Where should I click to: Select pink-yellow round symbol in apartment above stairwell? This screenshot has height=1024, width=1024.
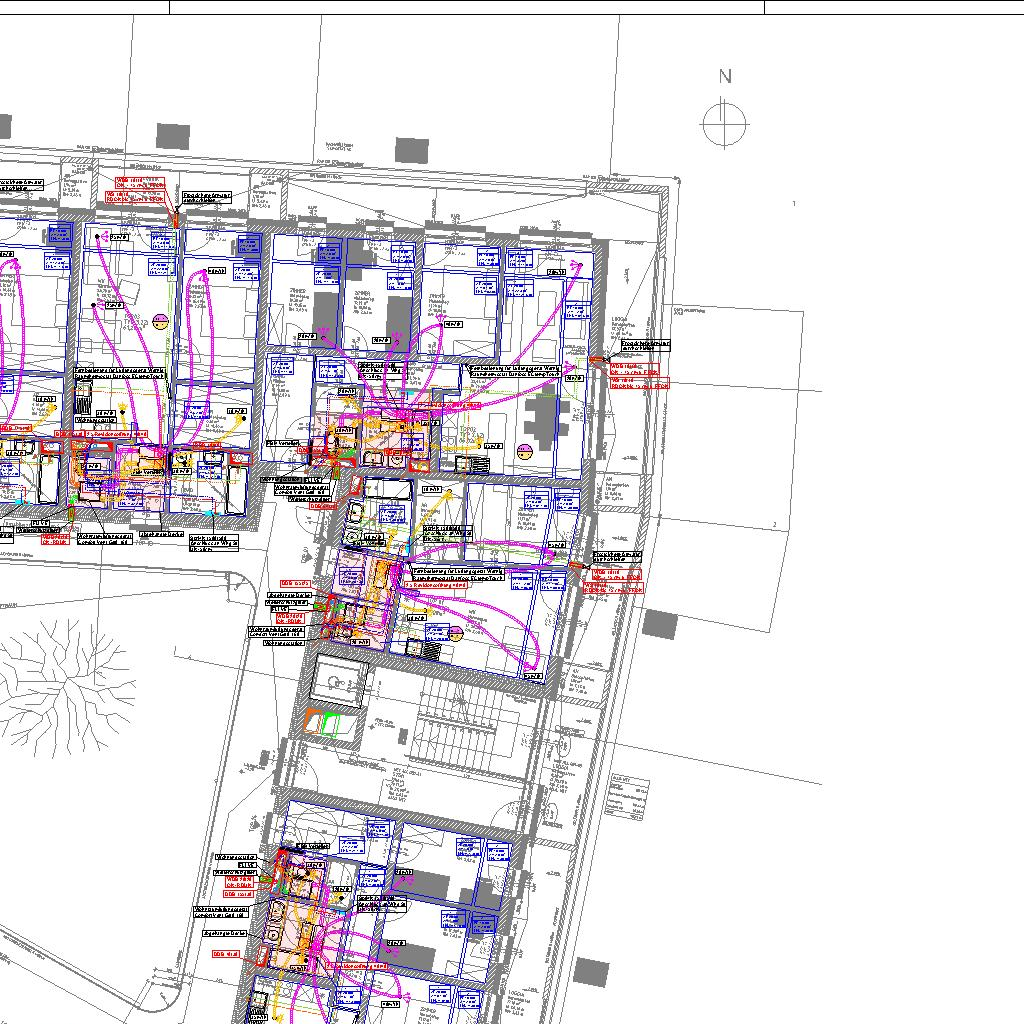point(456,632)
